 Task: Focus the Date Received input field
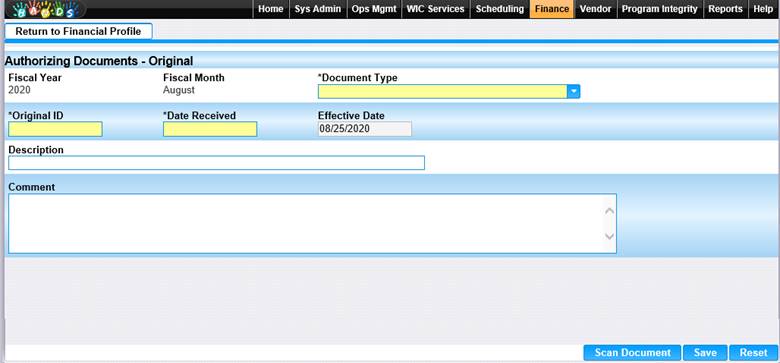pyautogui.click(x=210, y=129)
